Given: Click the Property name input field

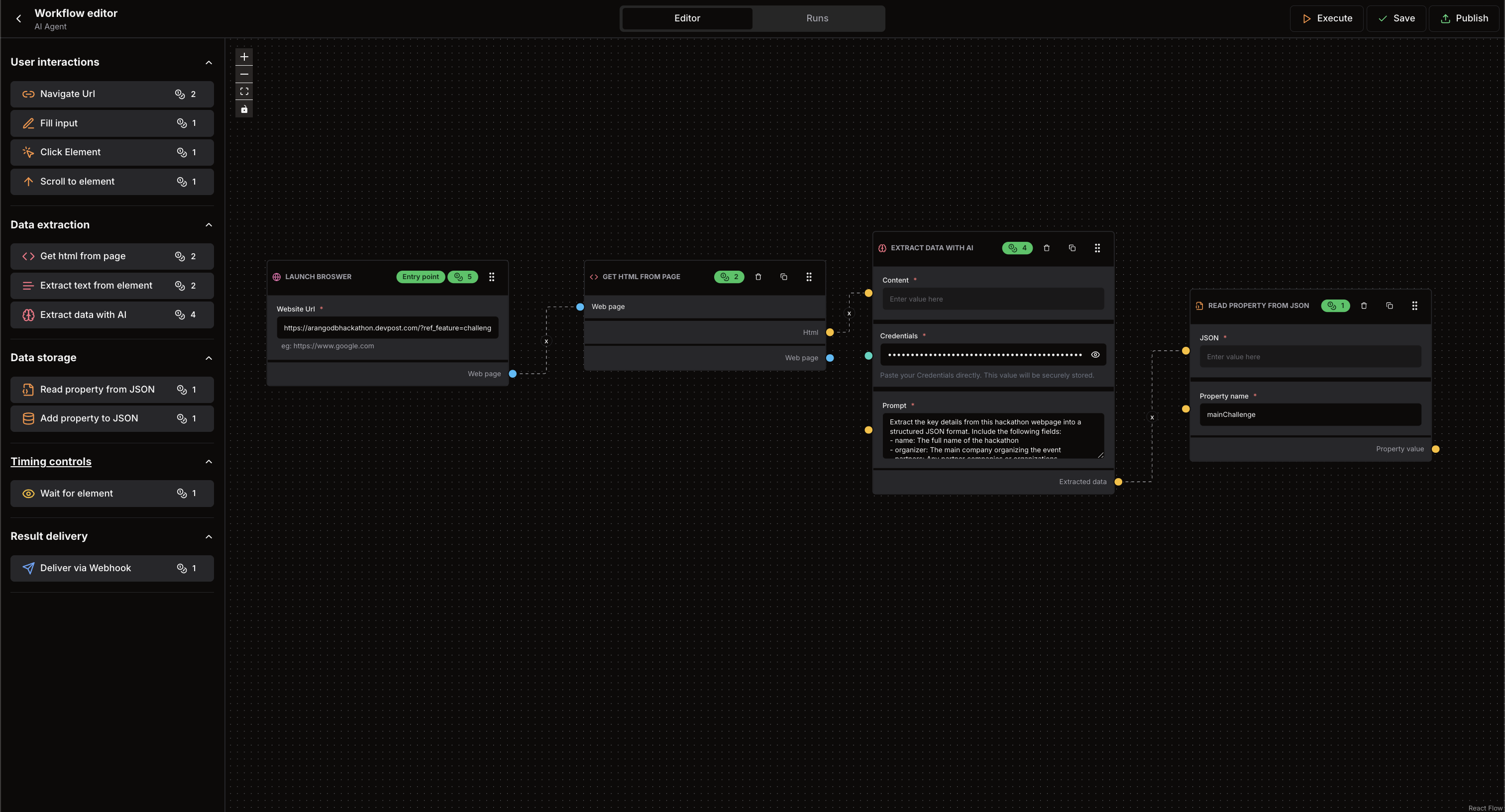Looking at the screenshot, I should tap(1310, 415).
